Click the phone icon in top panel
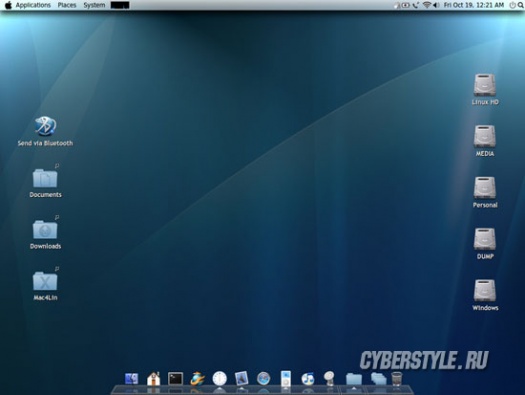The height and width of the screenshot is (395, 525). (x=416, y=5)
